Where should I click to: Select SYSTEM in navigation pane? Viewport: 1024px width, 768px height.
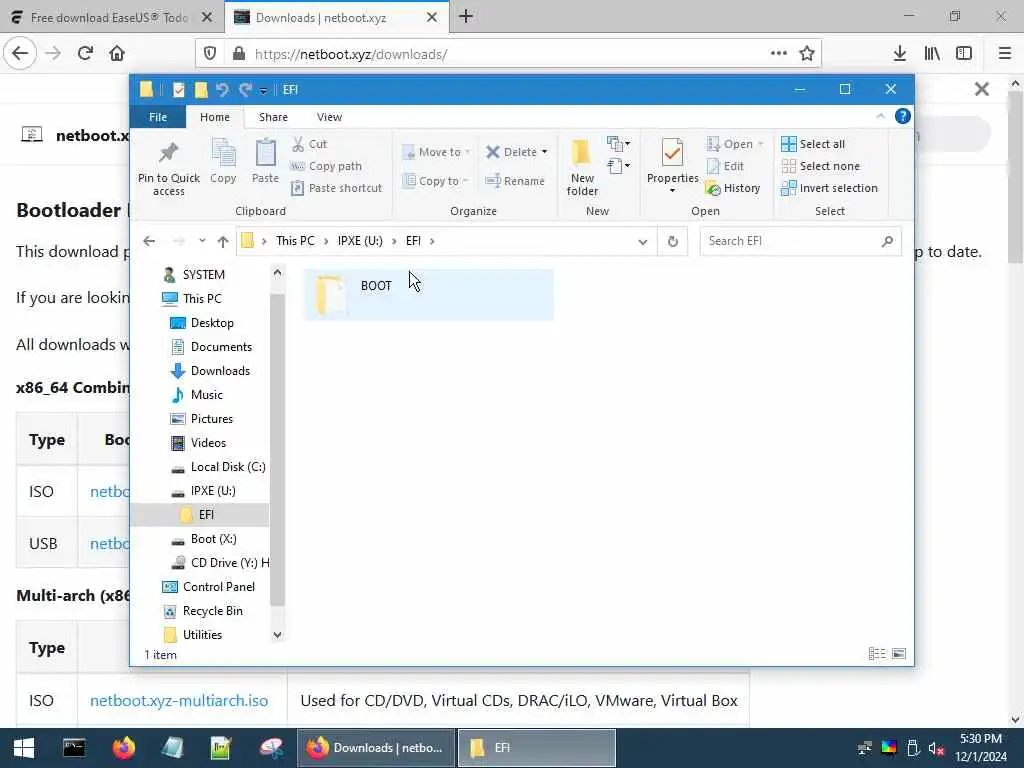point(201,275)
